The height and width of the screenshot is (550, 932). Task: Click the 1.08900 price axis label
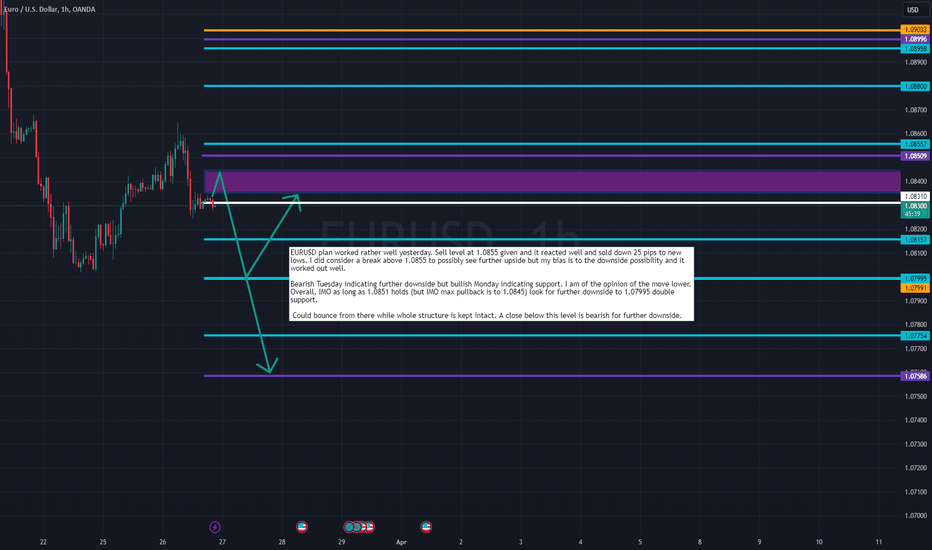(x=915, y=62)
